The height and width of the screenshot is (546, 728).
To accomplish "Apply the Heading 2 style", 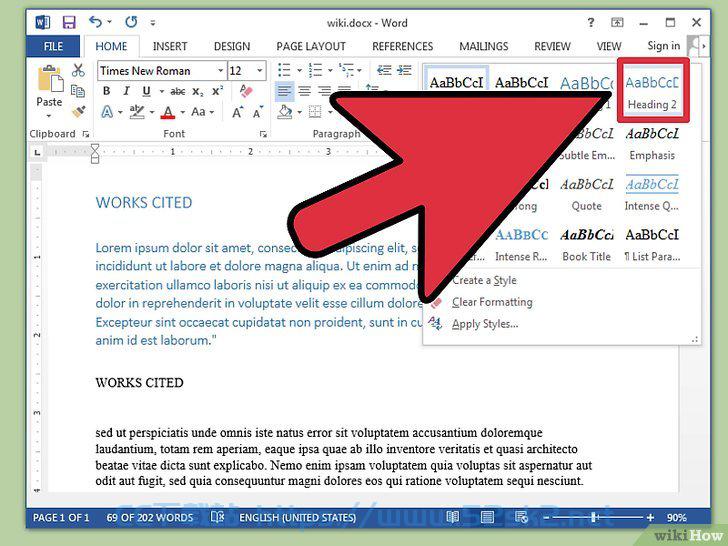I will 652,91.
